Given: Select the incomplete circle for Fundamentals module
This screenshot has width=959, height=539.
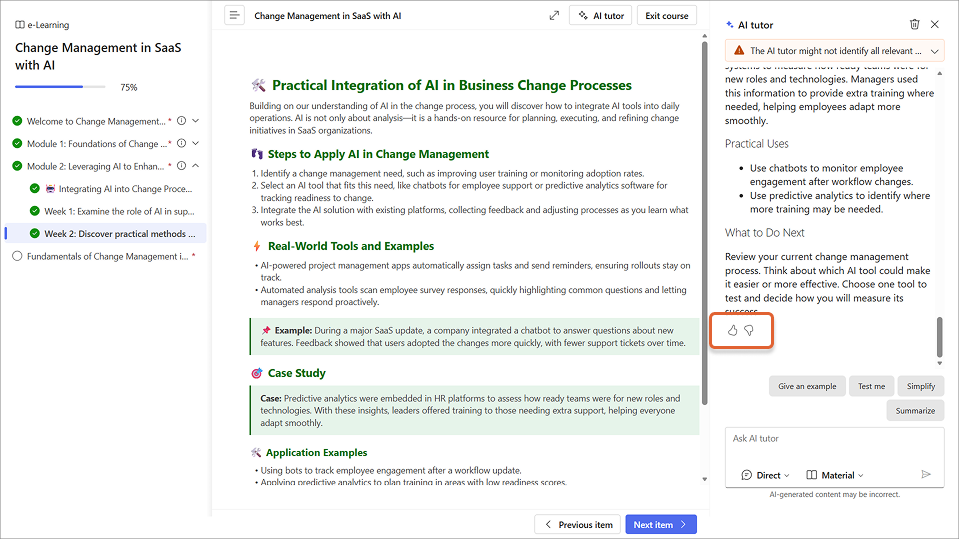Looking at the screenshot, I should click(17, 256).
